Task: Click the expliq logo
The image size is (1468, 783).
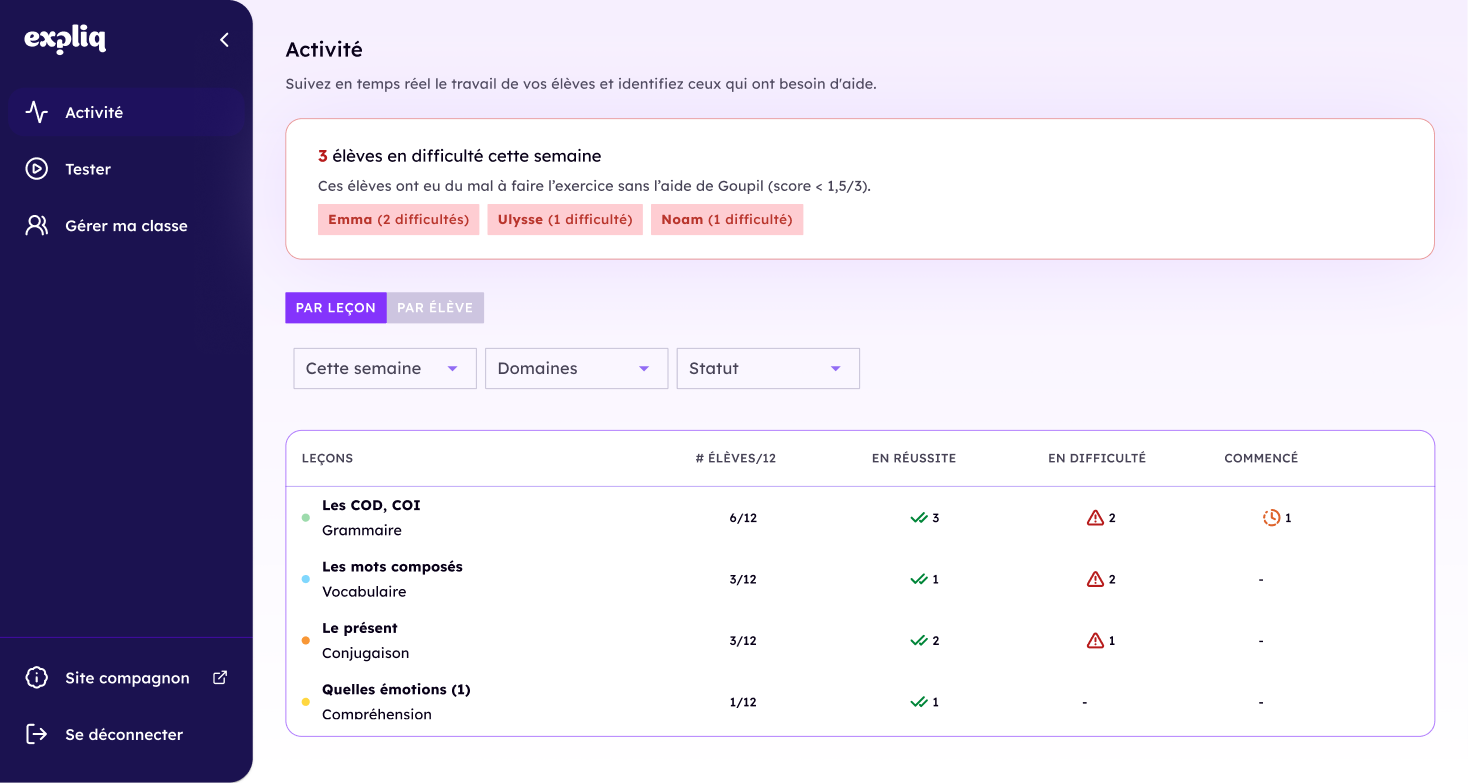Action: [65, 39]
